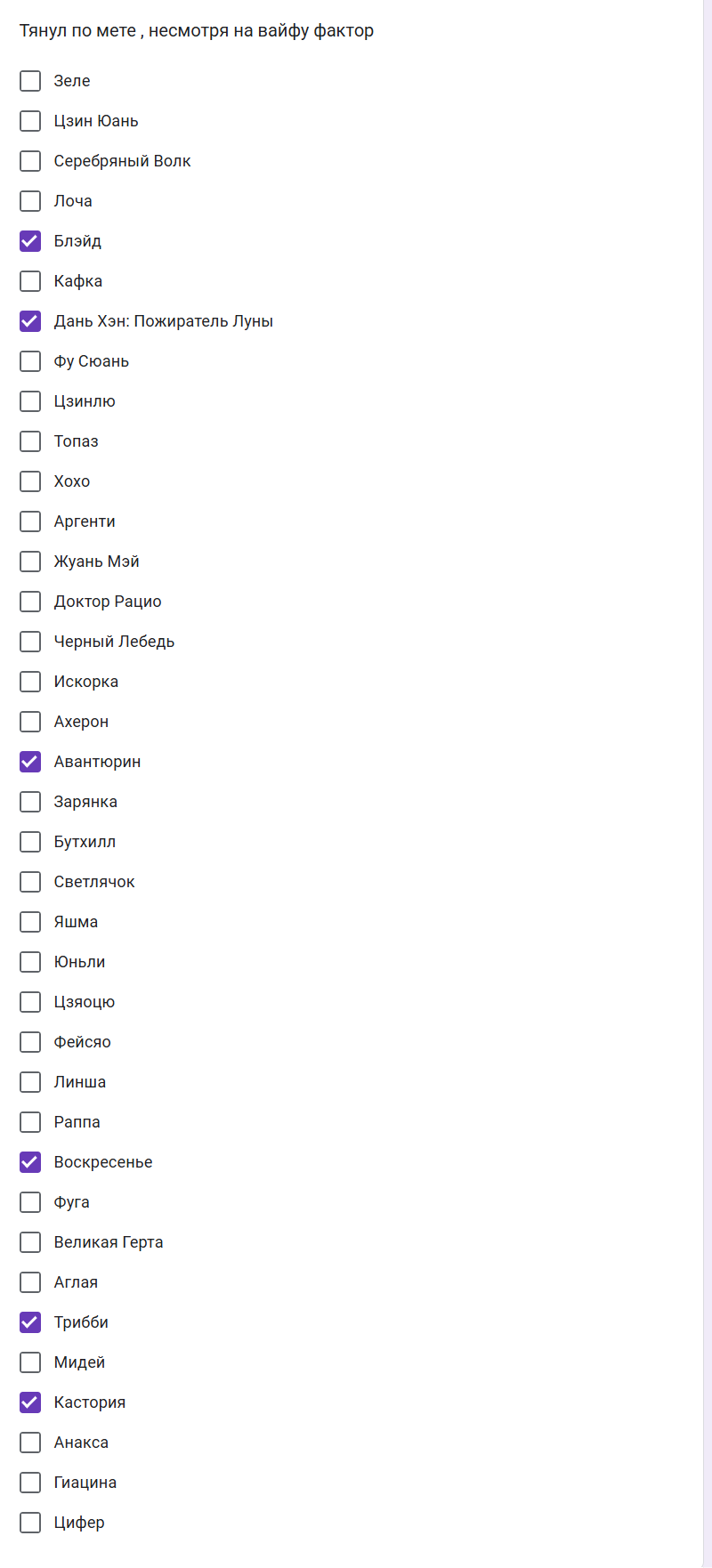The height and width of the screenshot is (1568, 712).
Task: Tick the Цзин Юань option
Action: point(30,121)
